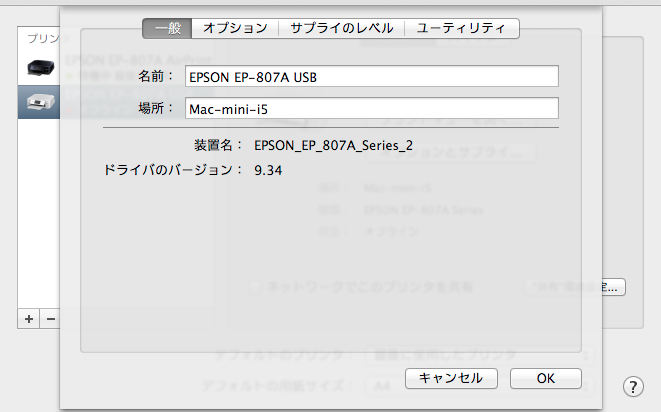Open help with the question mark button

(x=633, y=386)
